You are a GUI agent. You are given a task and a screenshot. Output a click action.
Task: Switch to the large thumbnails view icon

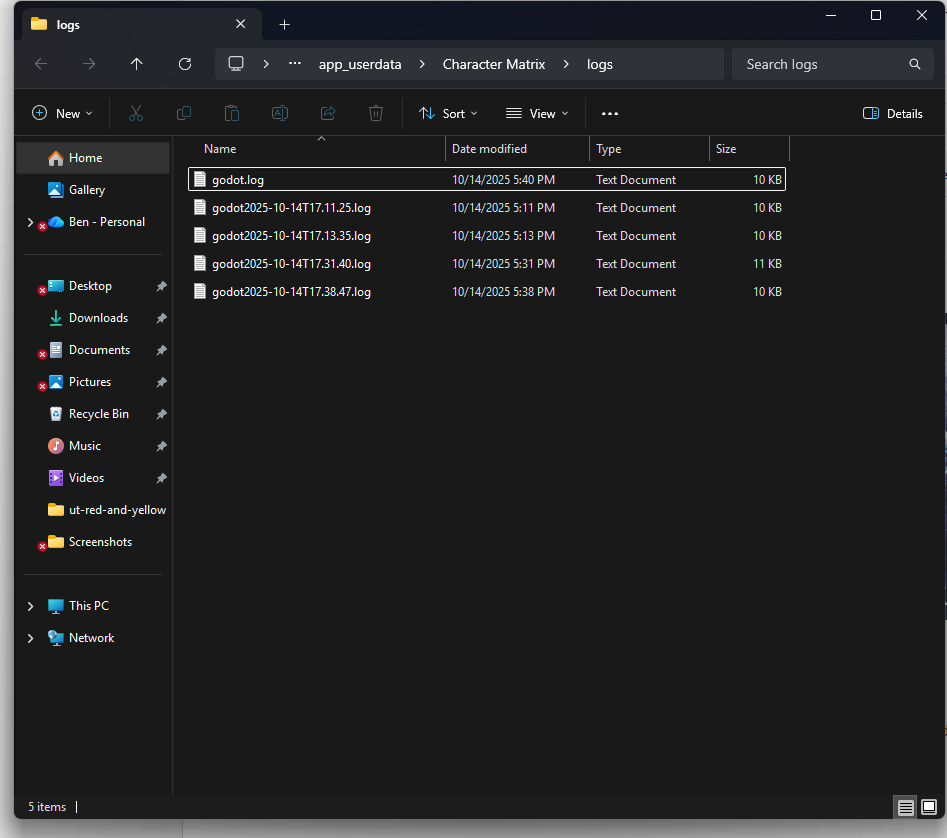pyautogui.click(x=929, y=807)
